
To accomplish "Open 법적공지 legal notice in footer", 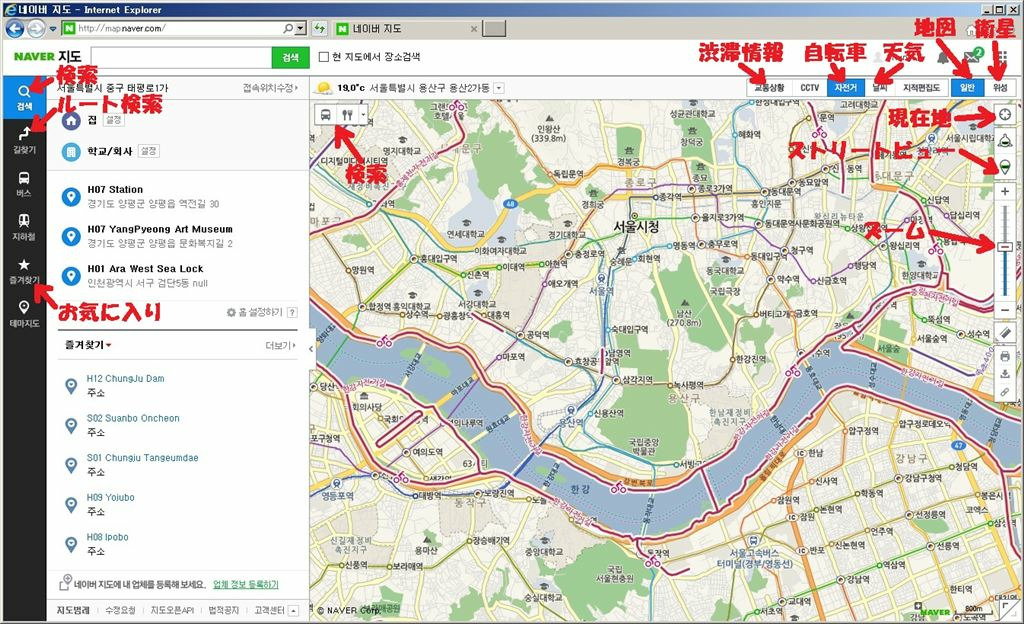I will 223,610.
